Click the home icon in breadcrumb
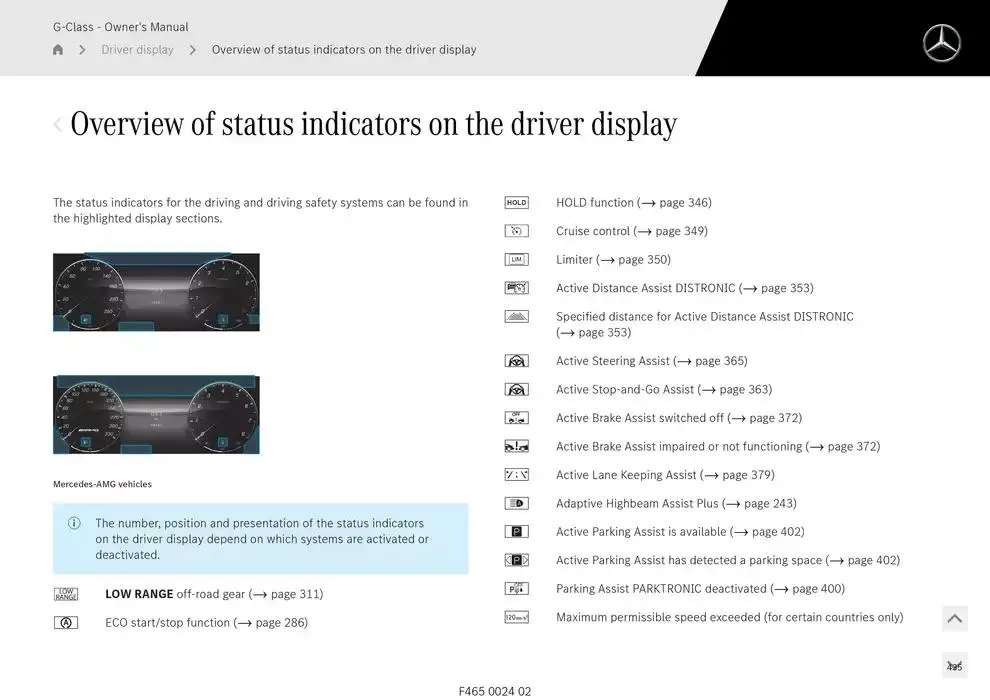The width and height of the screenshot is (990, 700). (x=58, y=50)
